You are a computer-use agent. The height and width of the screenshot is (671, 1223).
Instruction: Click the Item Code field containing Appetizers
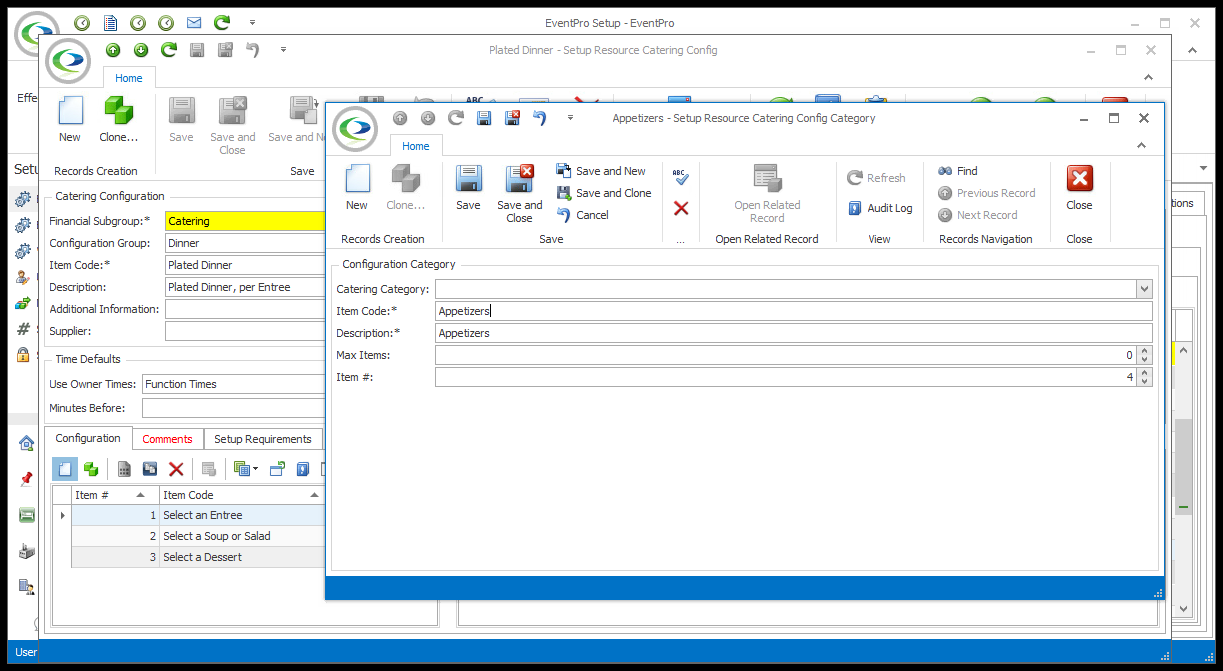click(794, 311)
